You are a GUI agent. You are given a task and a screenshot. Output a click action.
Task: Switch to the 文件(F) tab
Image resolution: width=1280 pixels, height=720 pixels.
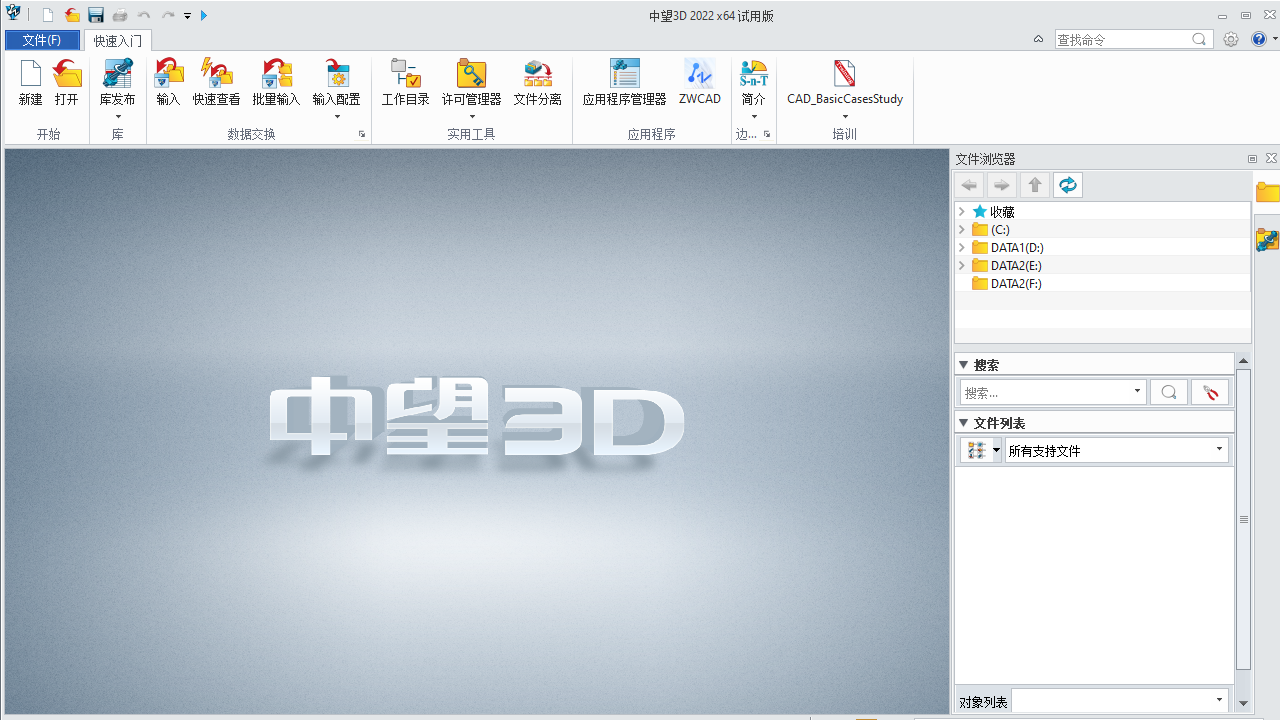(x=42, y=40)
